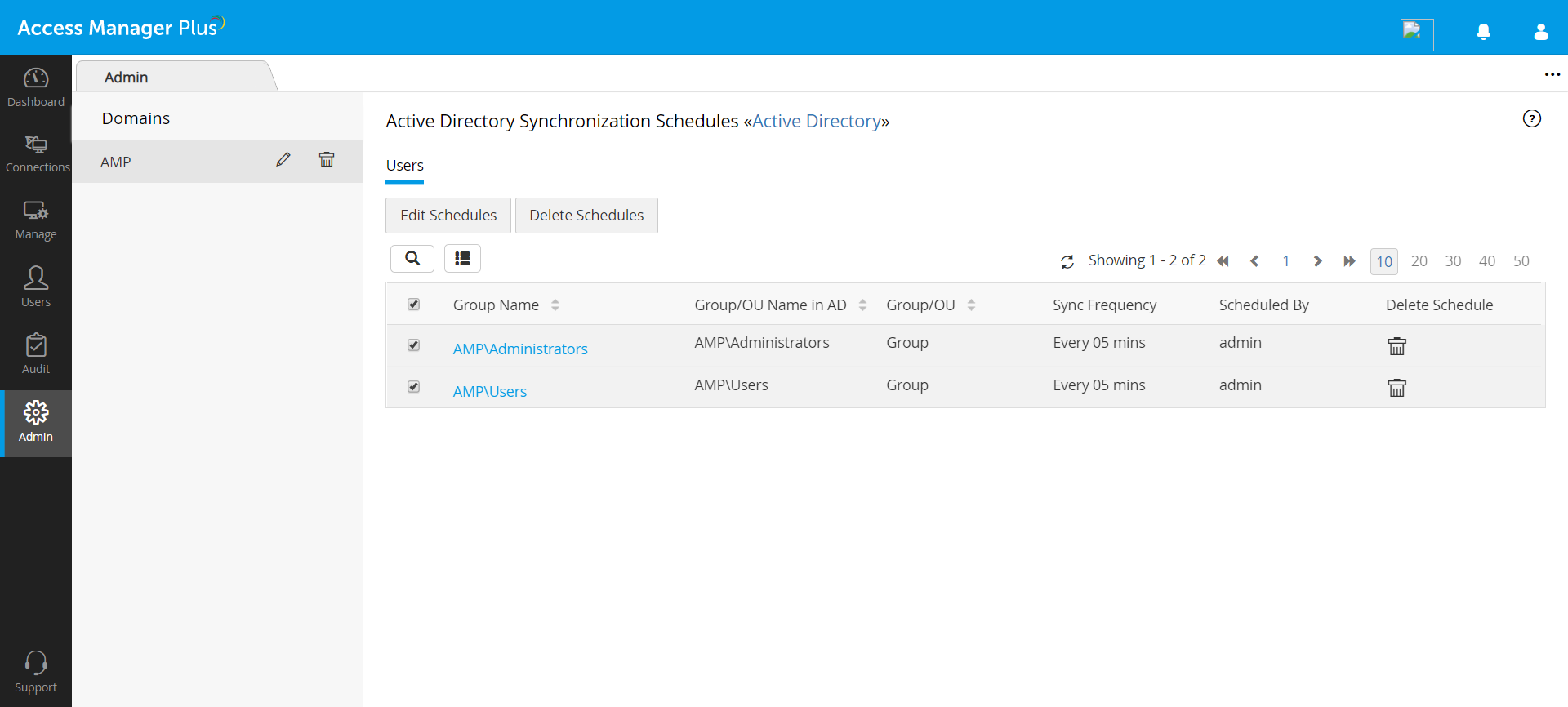Screen dimensions: 1568x707
Task: Open the Active Directory breadcrumb link
Action: tap(816, 122)
